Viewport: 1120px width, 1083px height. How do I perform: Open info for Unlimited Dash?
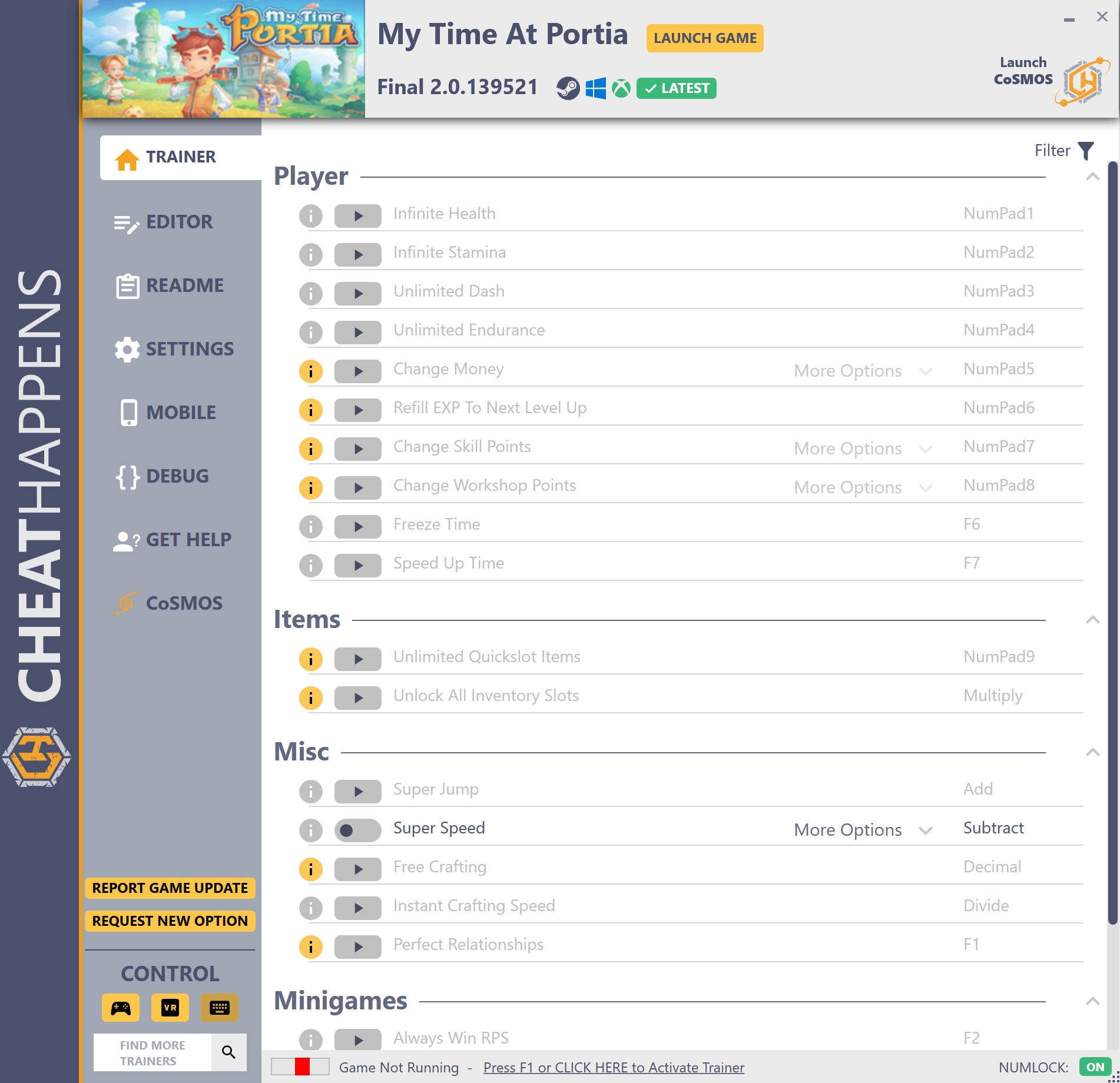[x=311, y=293]
